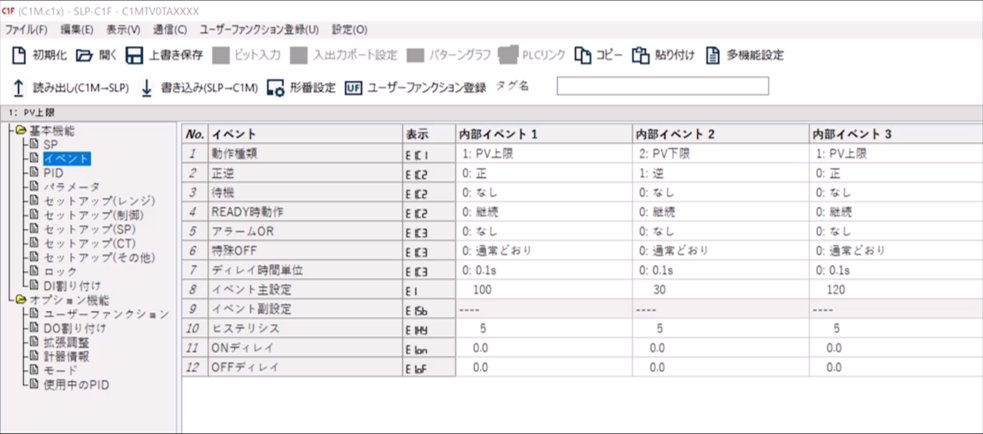Write to device via 書き込み(SLP→C1M)
The height and width of the screenshot is (434, 983).
[x=146, y=87]
